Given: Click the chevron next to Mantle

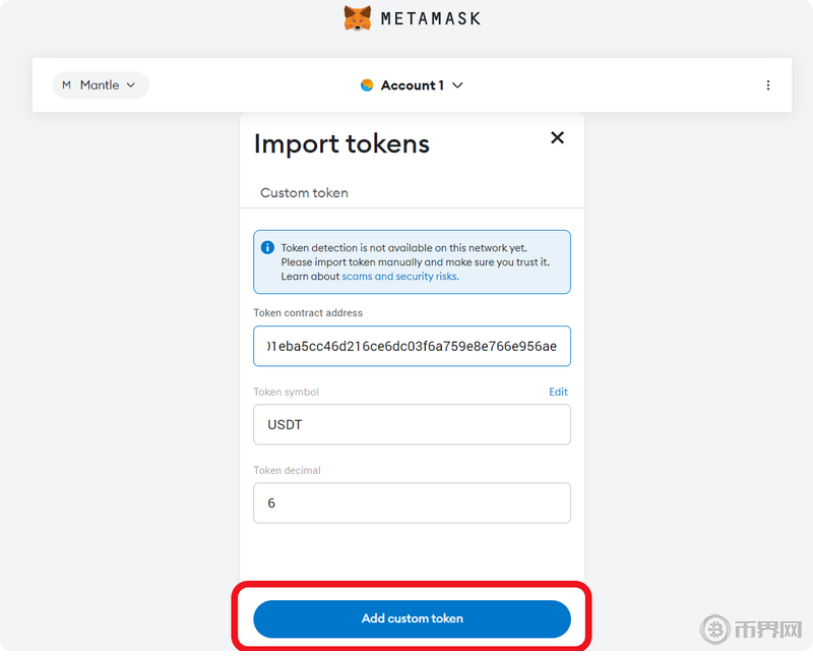Looking at the screenshot, I should coord(131,86).
